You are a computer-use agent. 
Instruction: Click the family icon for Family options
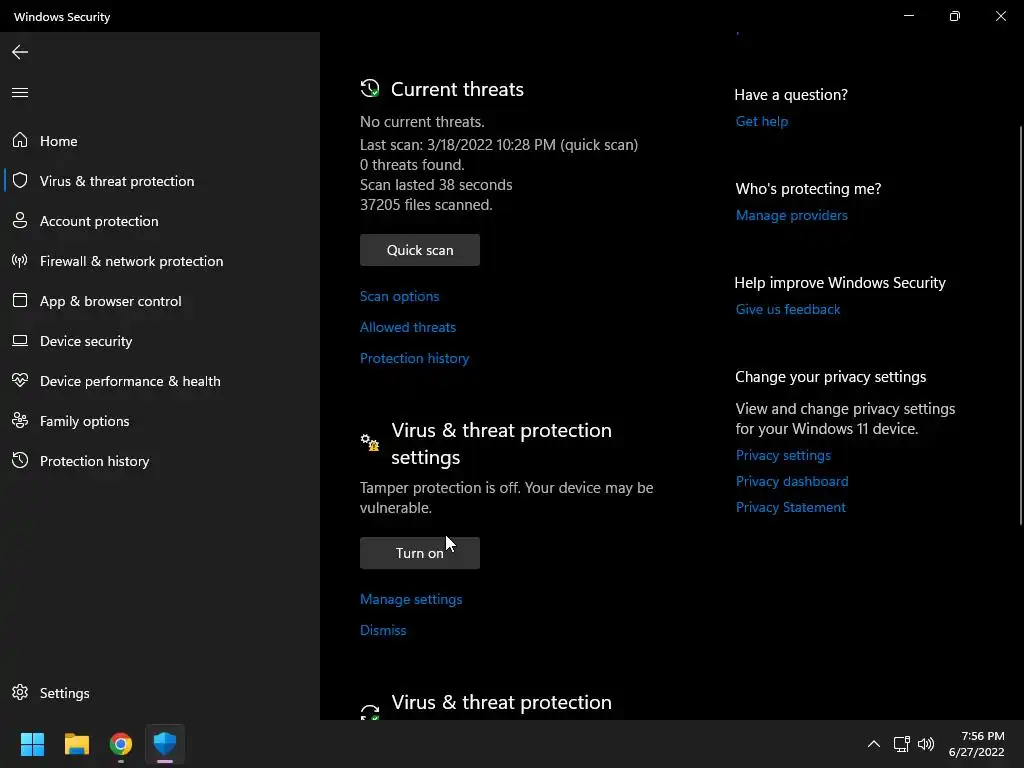(x=20, y=421)
